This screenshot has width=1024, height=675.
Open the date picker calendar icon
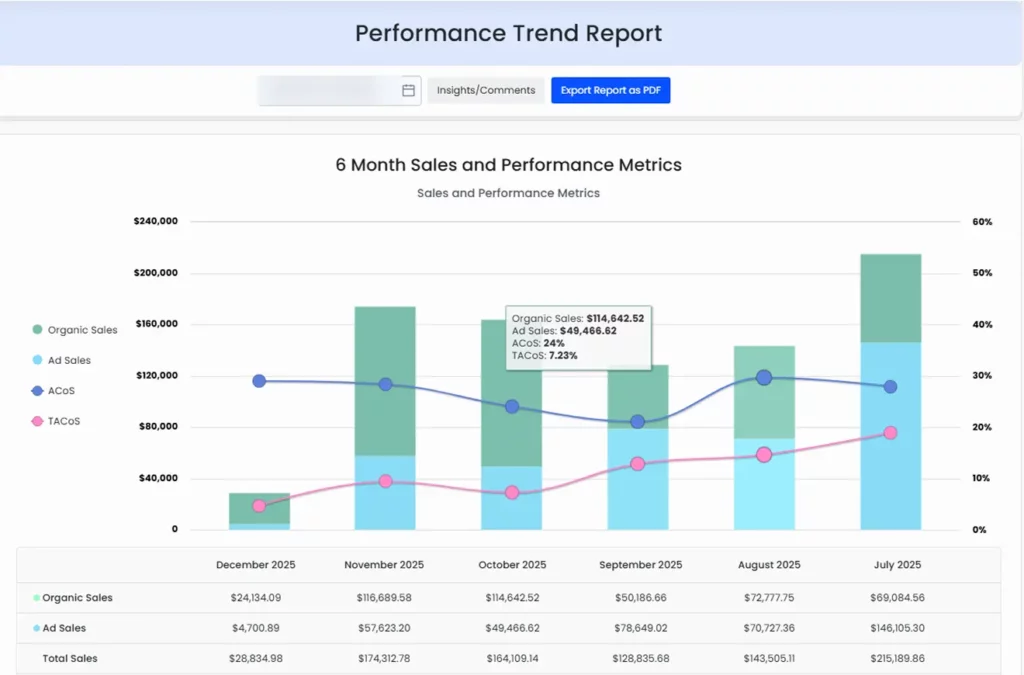(408, 89)
